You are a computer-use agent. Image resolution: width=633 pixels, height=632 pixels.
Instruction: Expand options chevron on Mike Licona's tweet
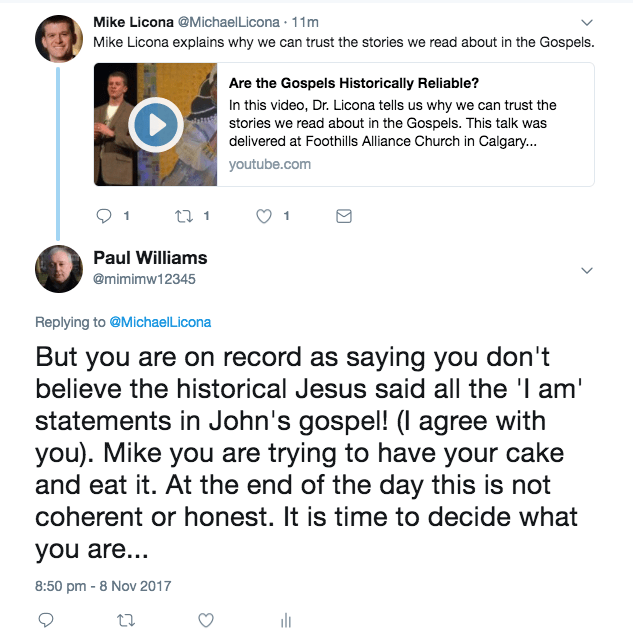click(587, 21)
